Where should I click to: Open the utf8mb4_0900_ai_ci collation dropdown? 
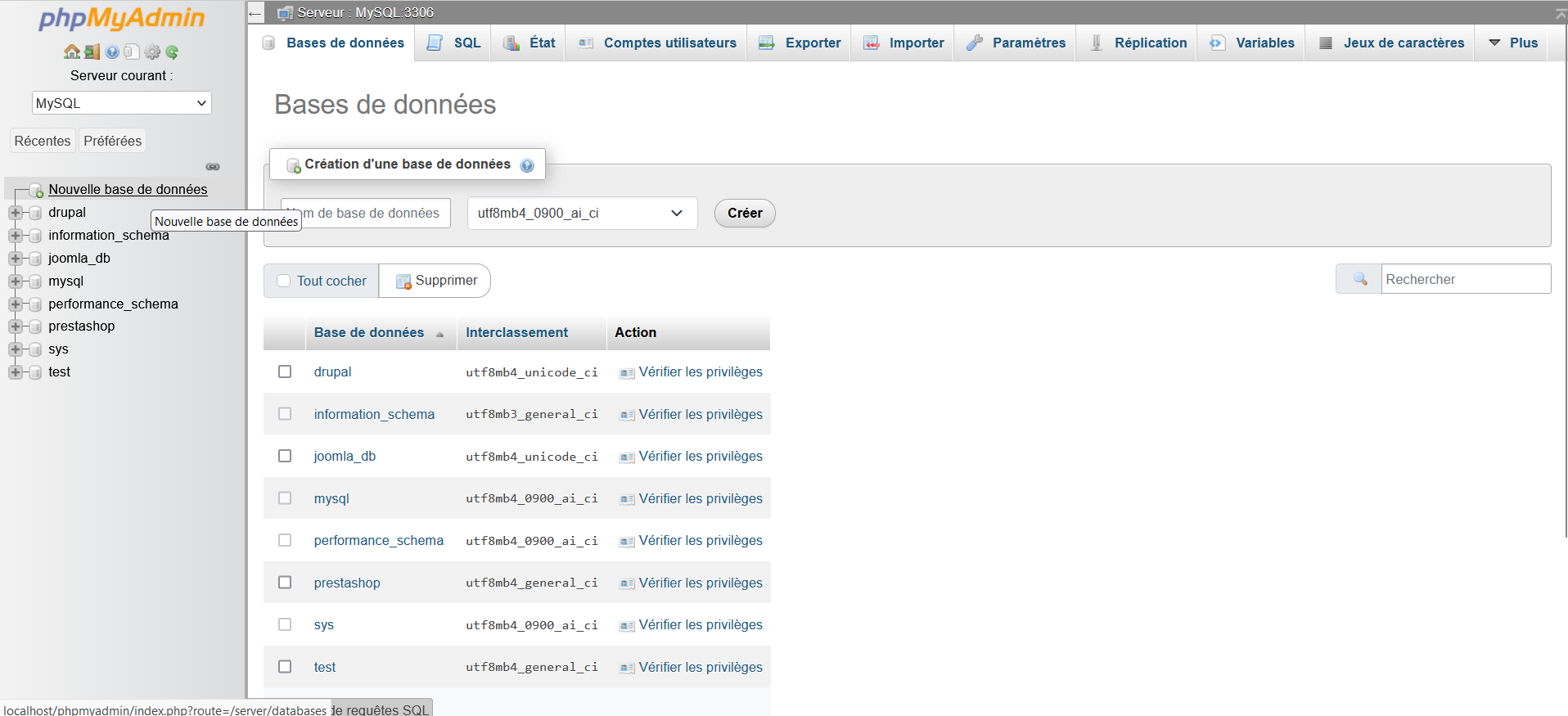click(x=582, y=213)
